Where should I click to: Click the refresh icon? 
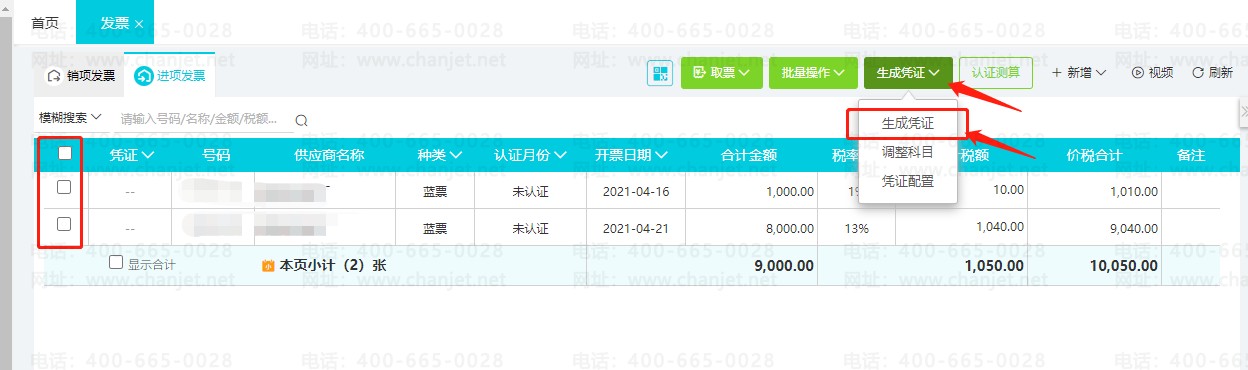point(1197,73)
